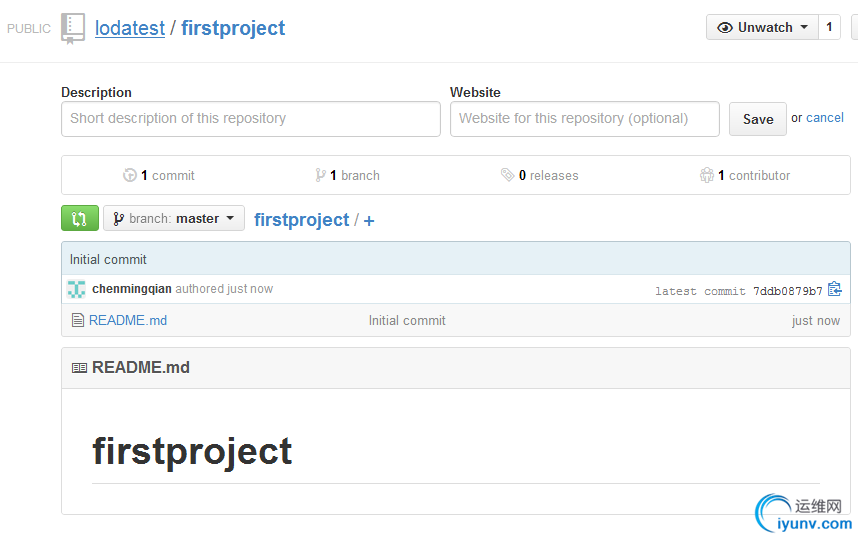Open the lodatest owner link

point(130,28)
